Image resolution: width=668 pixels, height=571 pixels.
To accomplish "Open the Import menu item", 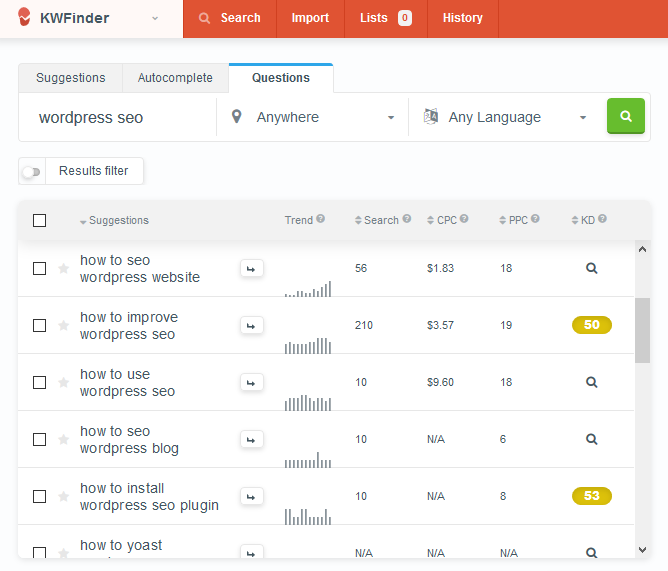I will (x=310, y=18).
